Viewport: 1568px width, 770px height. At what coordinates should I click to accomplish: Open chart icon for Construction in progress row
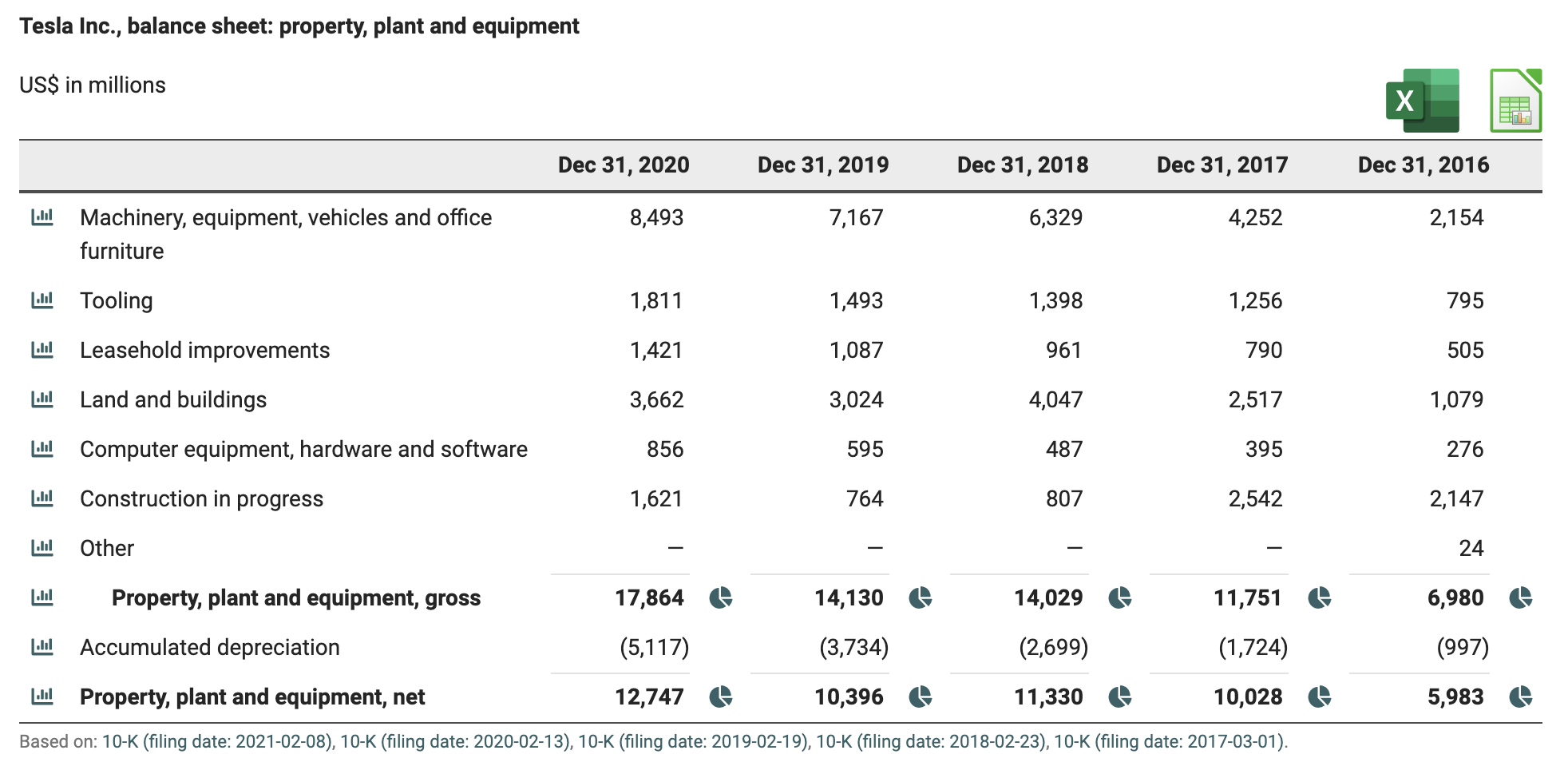click(x=42, y=498)
